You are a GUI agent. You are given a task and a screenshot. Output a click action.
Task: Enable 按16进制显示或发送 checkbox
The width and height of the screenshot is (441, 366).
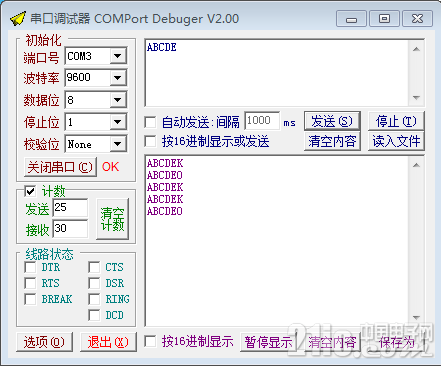click(x=150, y=141)
